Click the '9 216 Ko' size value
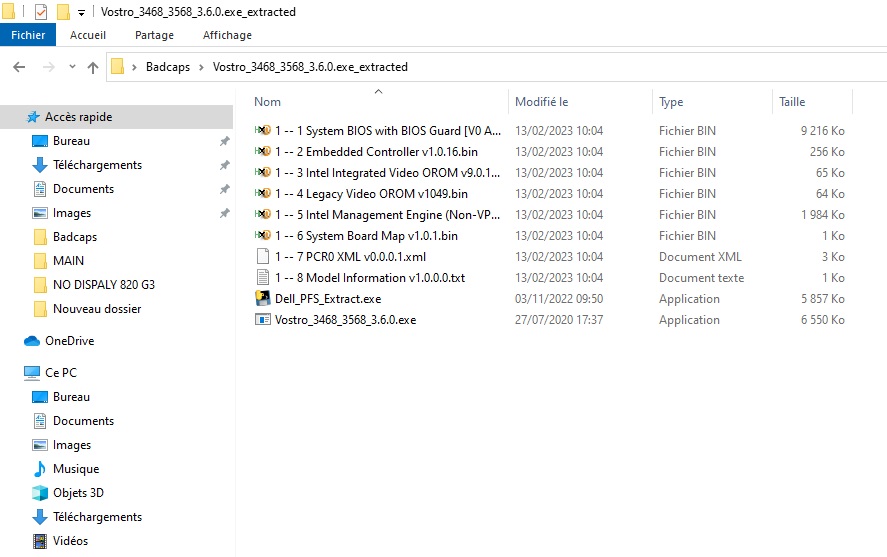Image resolution: width=887 pixels, height=557 pixels. point(823,131)
